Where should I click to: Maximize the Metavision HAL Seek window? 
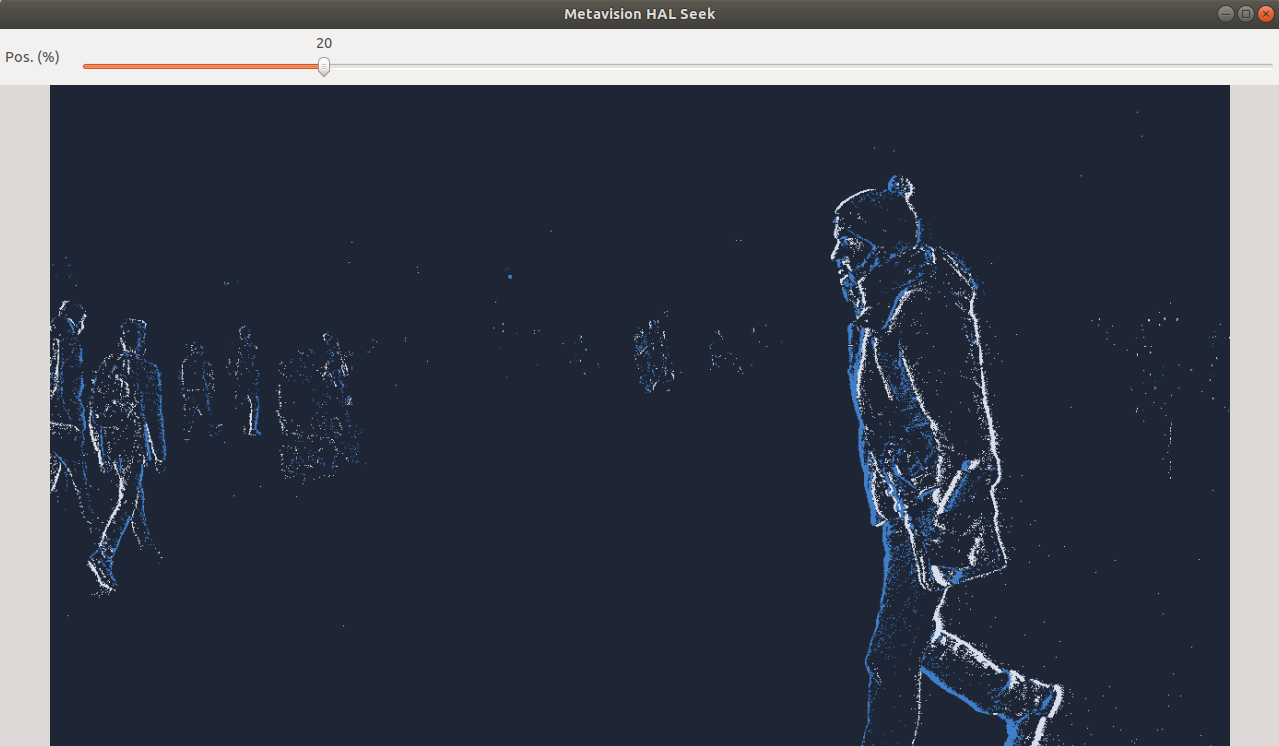1245,14
